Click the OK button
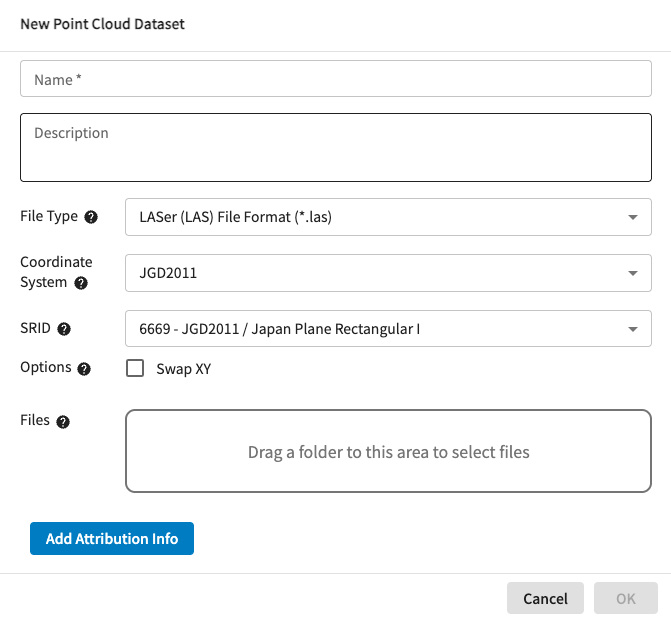The width and height of the screenshot is (671, 622). point(625,598)
